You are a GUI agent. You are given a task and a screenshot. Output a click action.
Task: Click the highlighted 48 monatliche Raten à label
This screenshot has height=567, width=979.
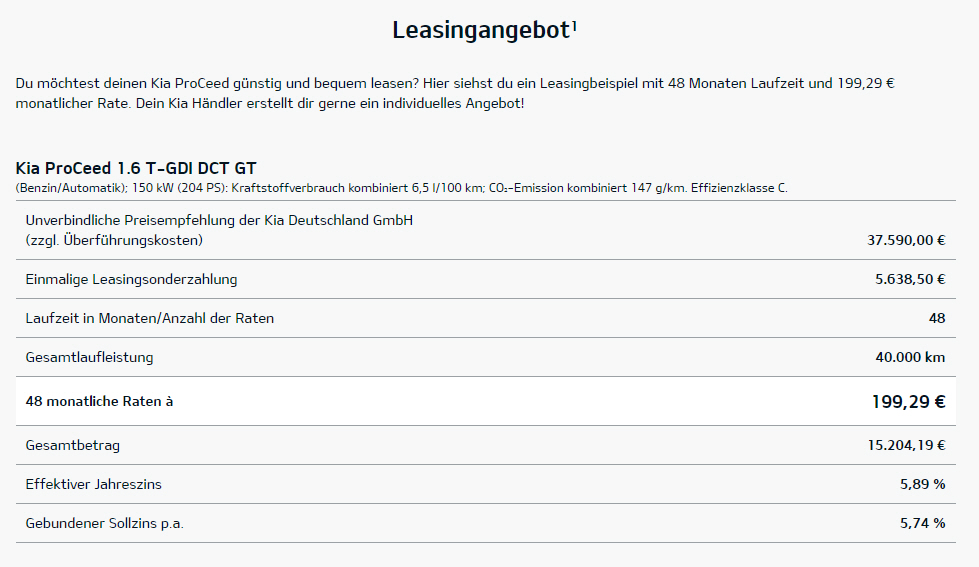tap(99, 401)
